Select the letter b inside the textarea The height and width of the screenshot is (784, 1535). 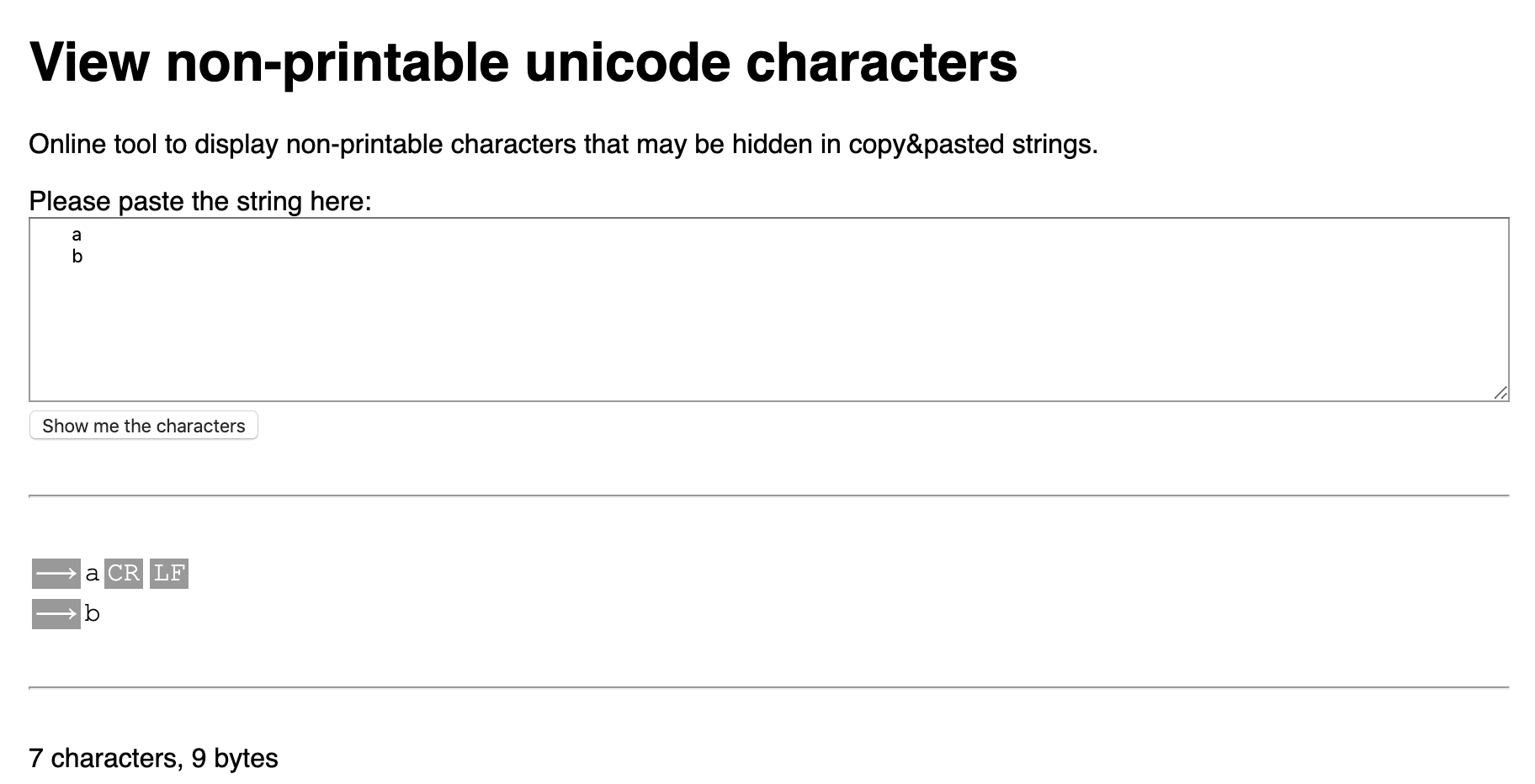click(76, 256)
